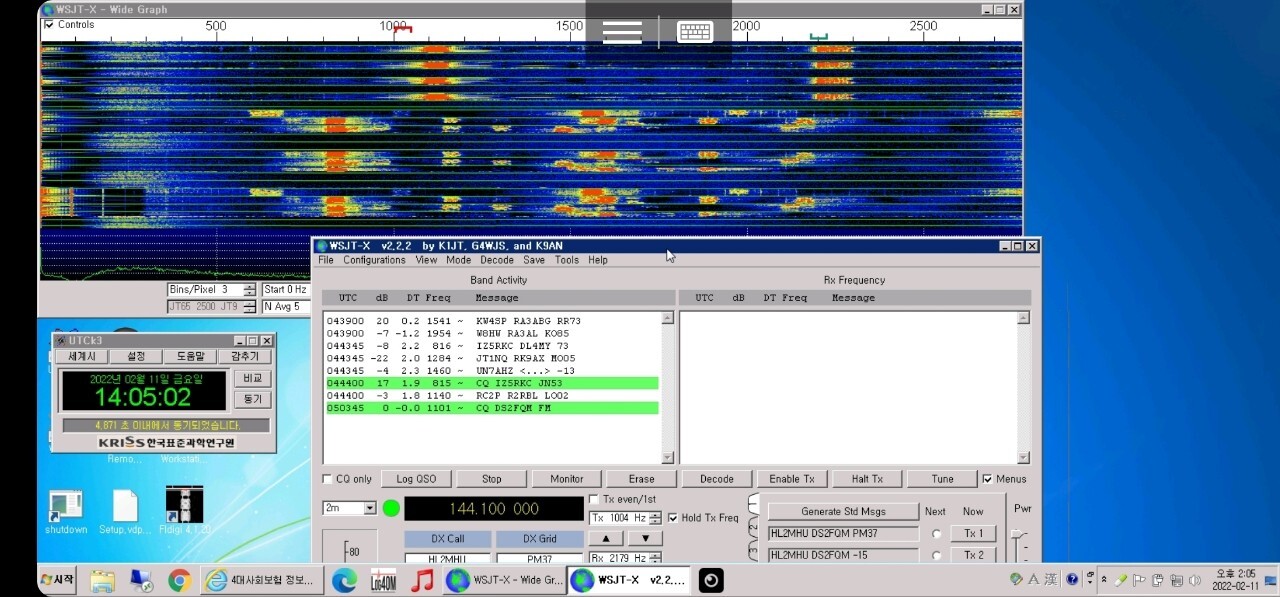Launch the Fldigi desktop shortcut

[185, 511]
